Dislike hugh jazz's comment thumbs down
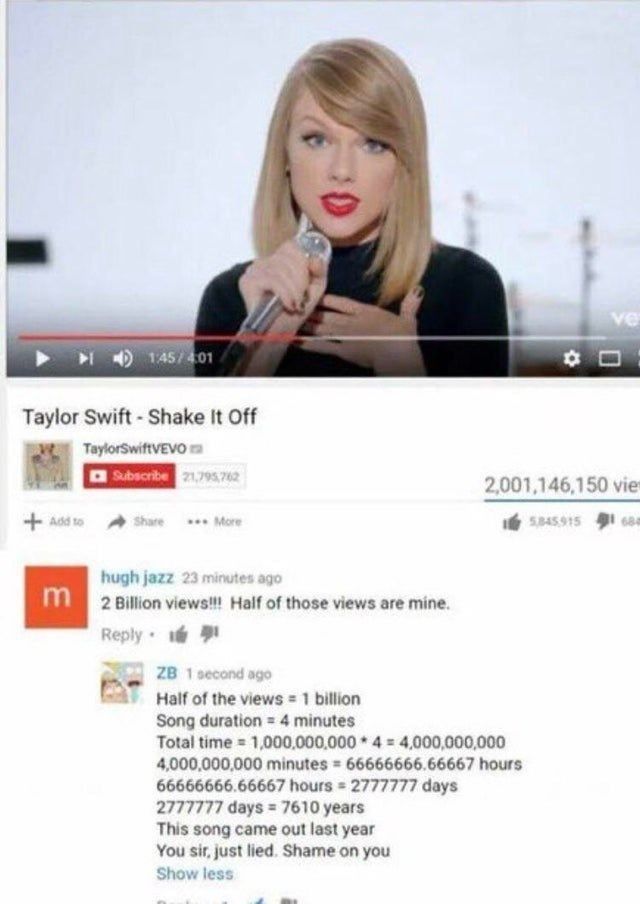This screenshot has height=904, width=640. [209, 634]
